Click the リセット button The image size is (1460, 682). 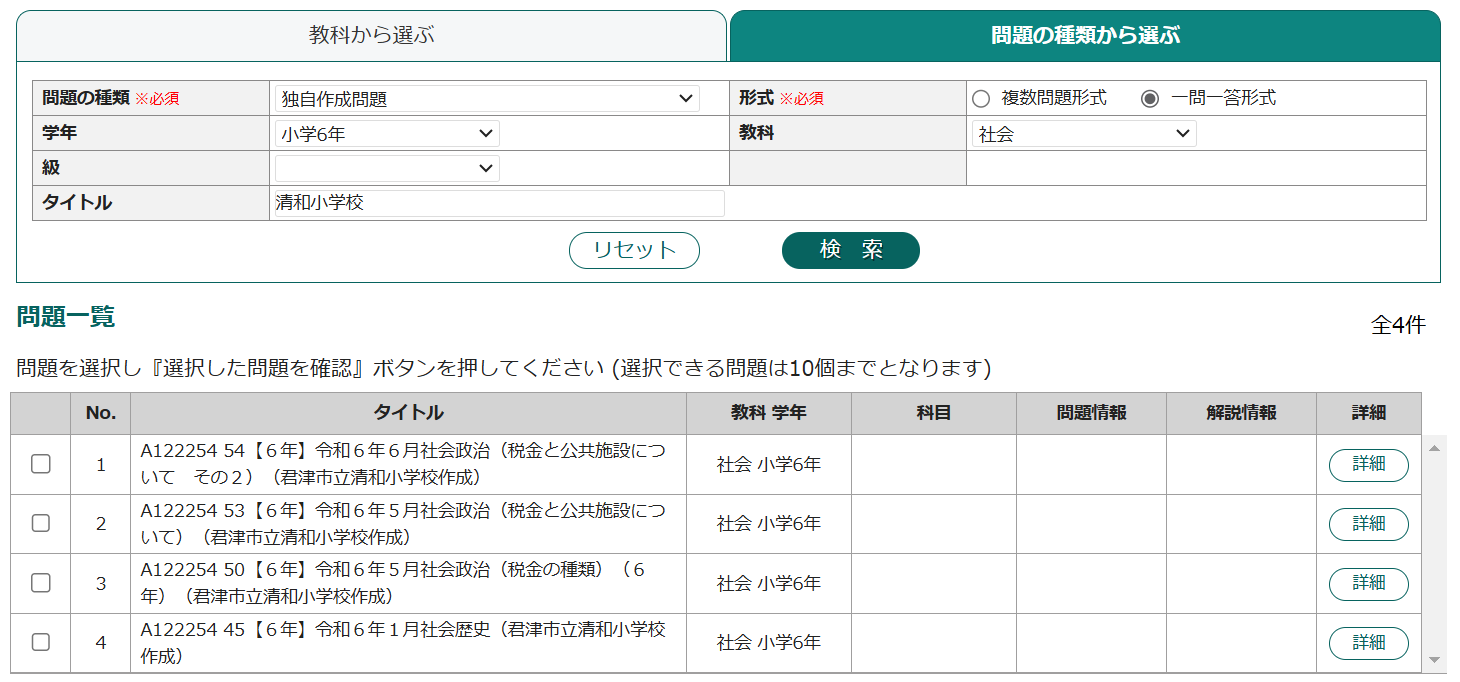pos(634,250)
